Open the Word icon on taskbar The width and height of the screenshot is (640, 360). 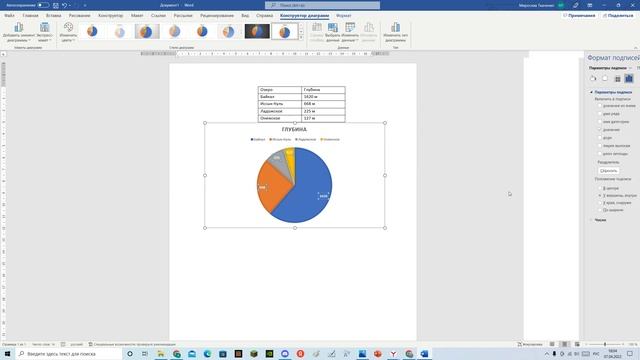424,353
